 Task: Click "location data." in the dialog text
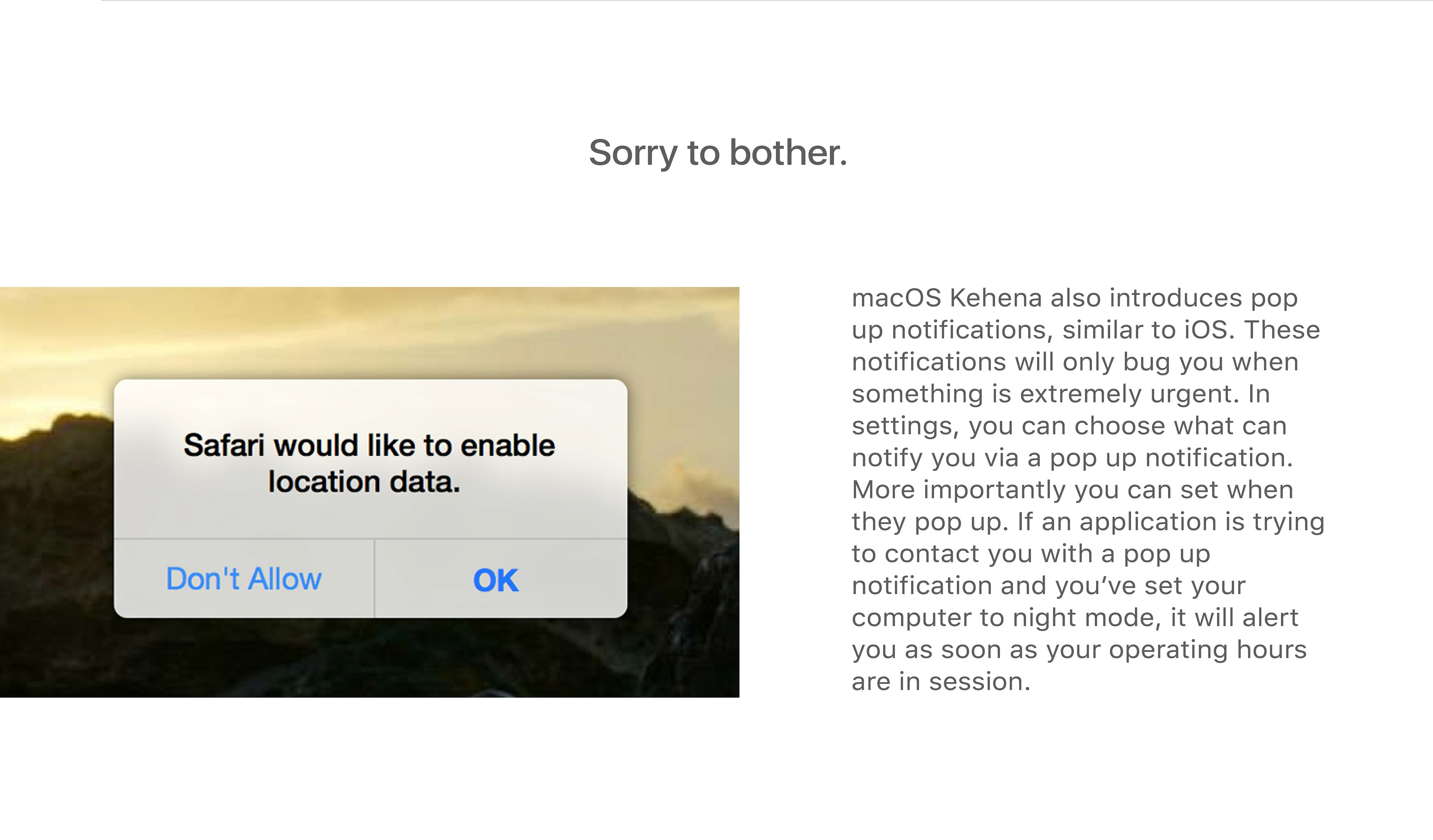click(x=364, y=482)
